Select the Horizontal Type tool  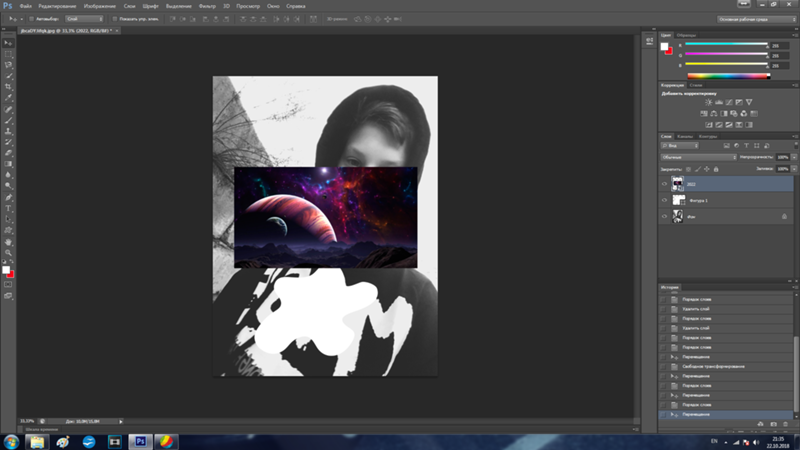pos(8,209)
